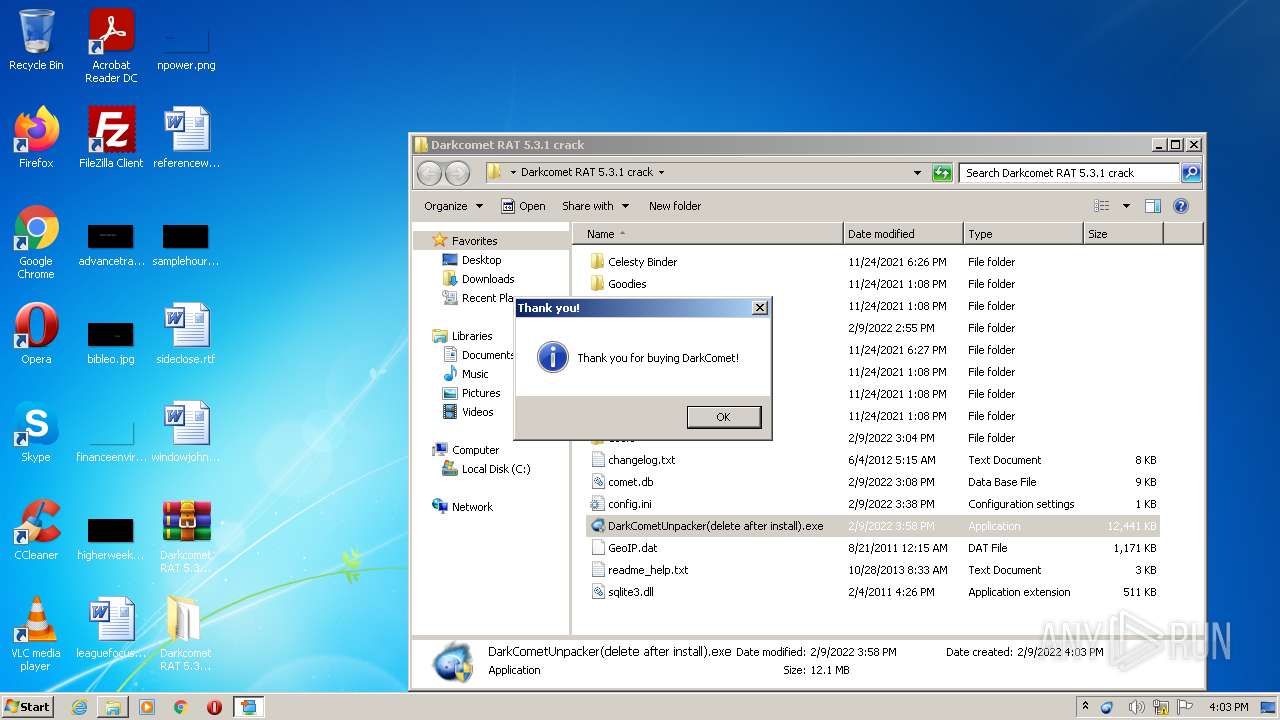Select Computer in navigation pane
The width and height of the screenshot is (1280, 720).
tap(475, 450)
